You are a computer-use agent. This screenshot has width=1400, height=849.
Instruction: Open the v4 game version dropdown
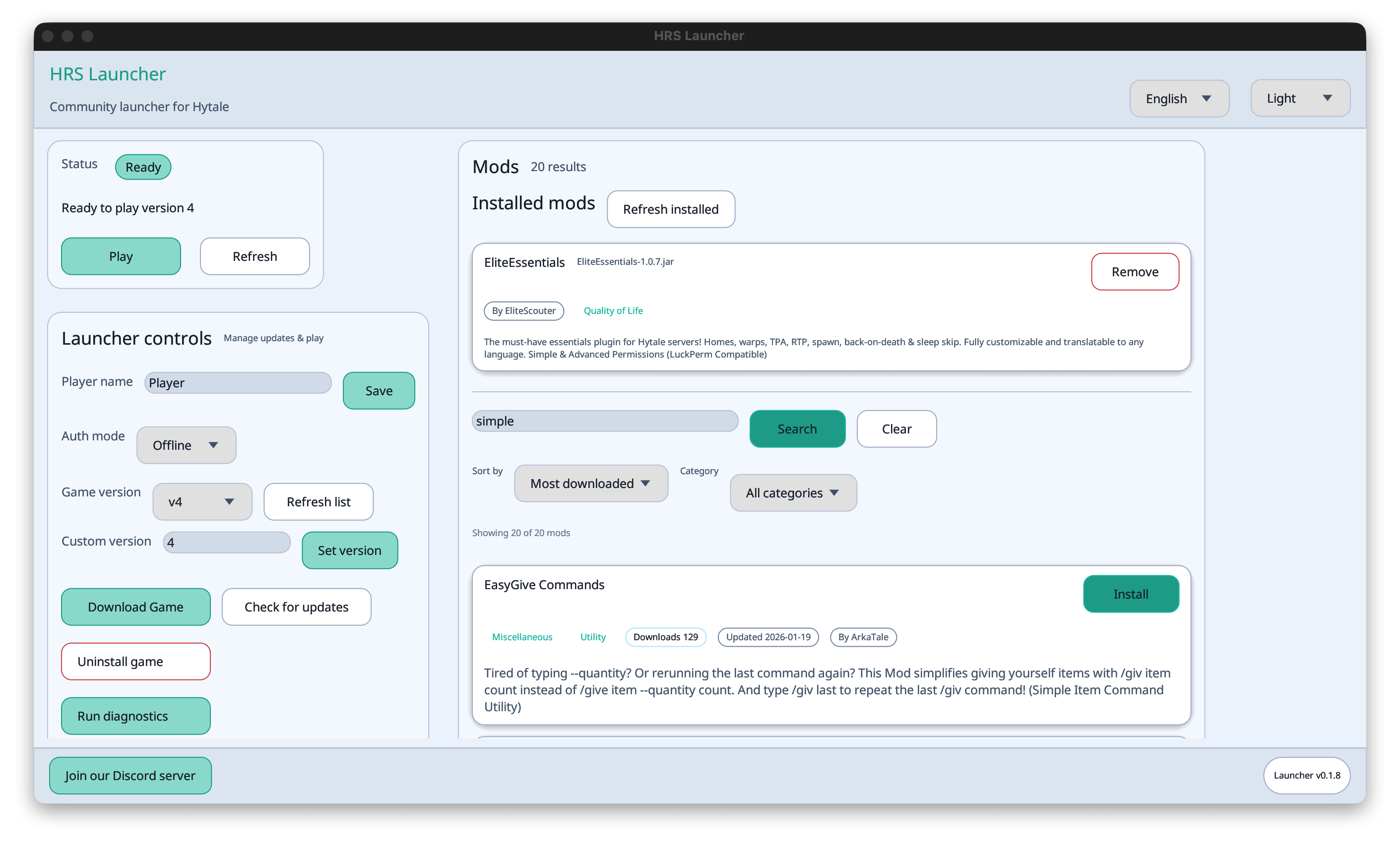(x=202, y=502)
